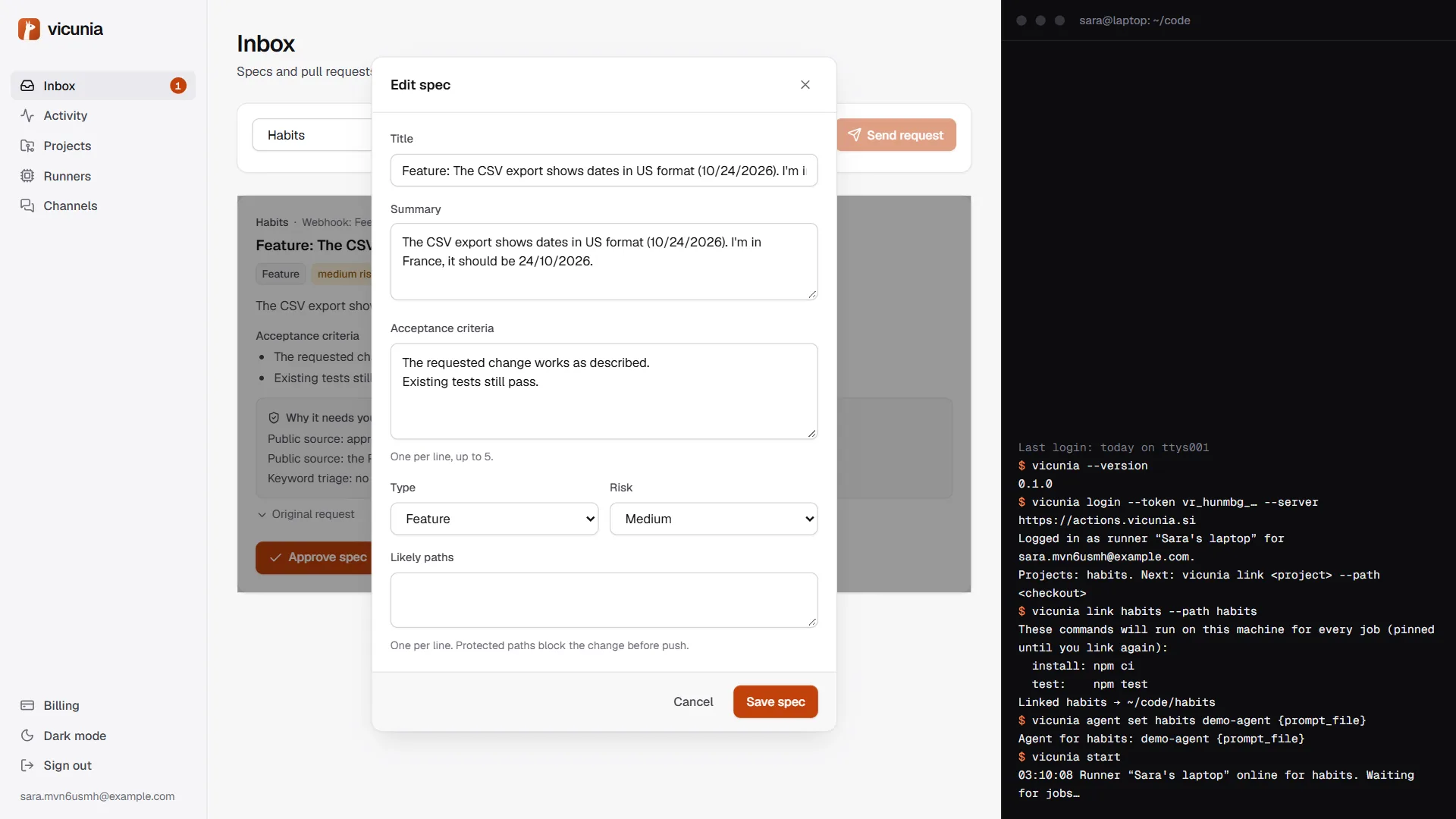Click into the Acceptance criteria text area
This screenshot has height=819, width=1456.
point(604,391)
